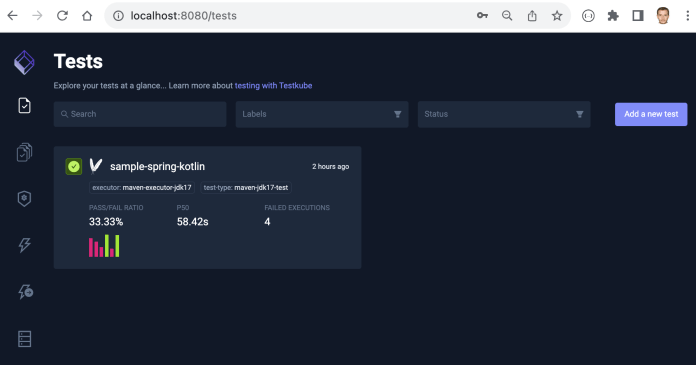Reload the page

(x=62, y=16)
